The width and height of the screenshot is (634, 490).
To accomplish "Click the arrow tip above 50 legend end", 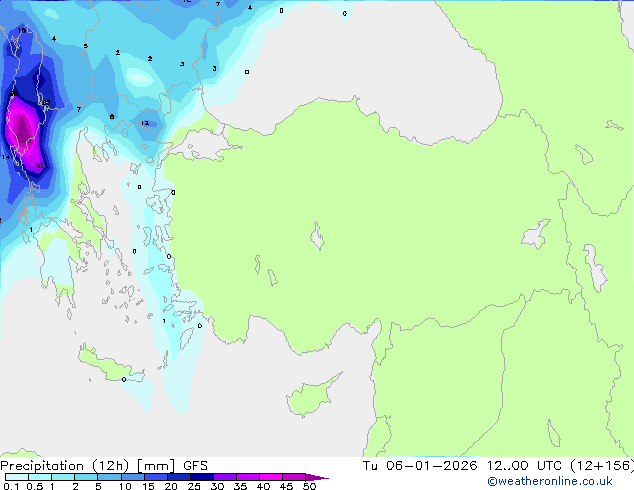I will pyautogui.click(x=317, y=477).
